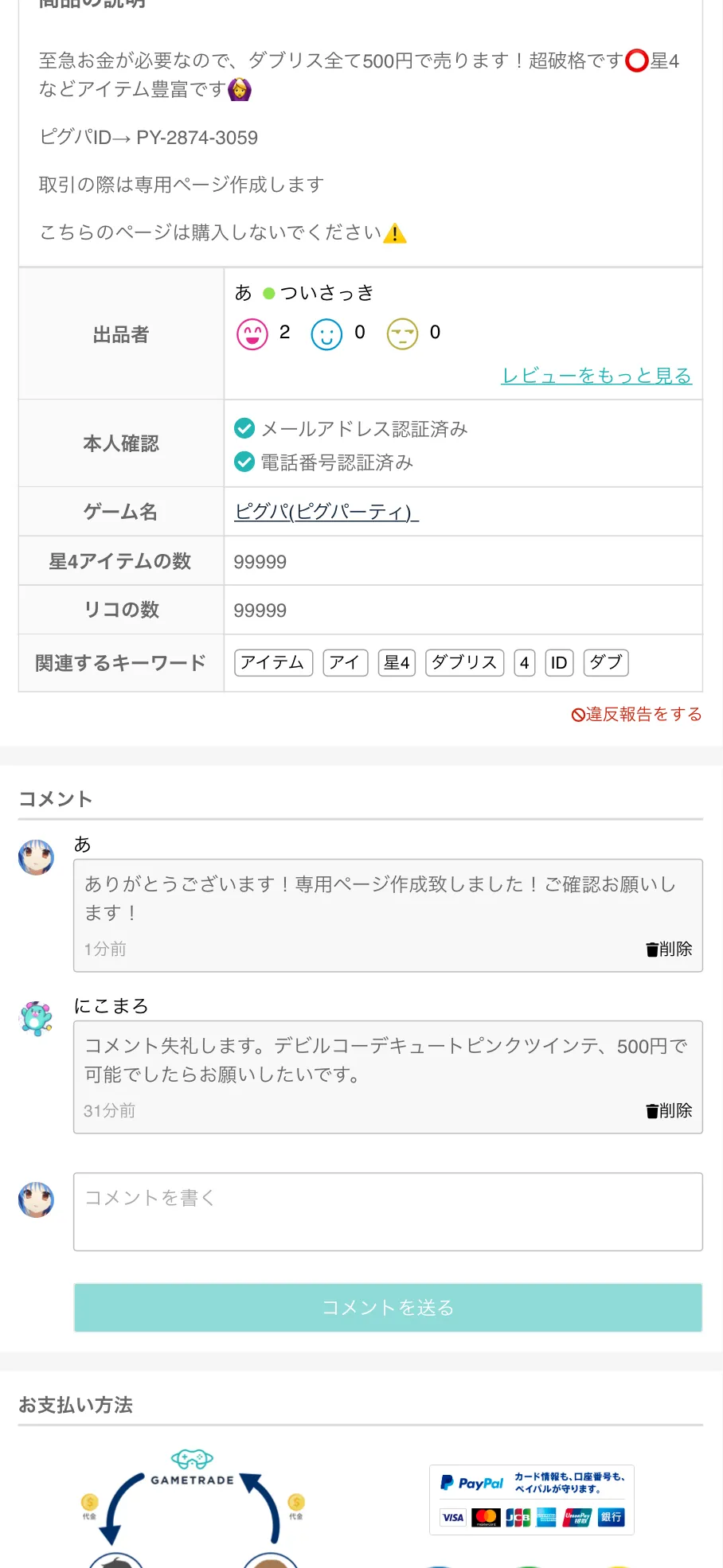Click the pink happy-face review icon

[x=252, y=334]
